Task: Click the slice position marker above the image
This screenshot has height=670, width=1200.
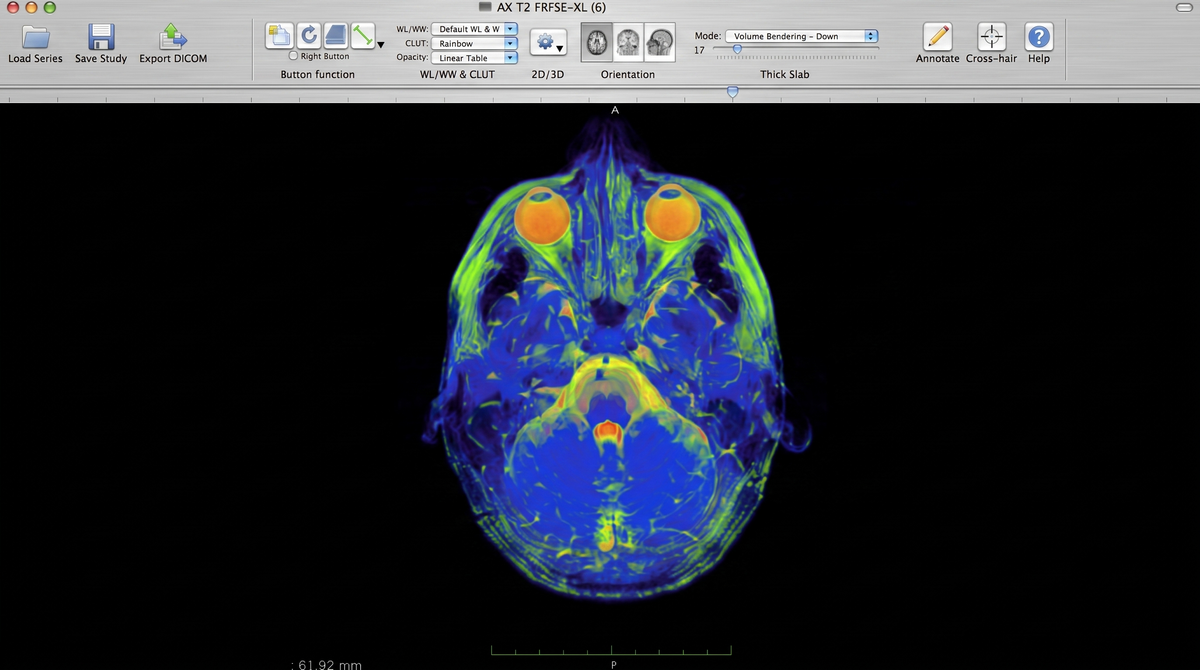Action: tap(733, 92)
